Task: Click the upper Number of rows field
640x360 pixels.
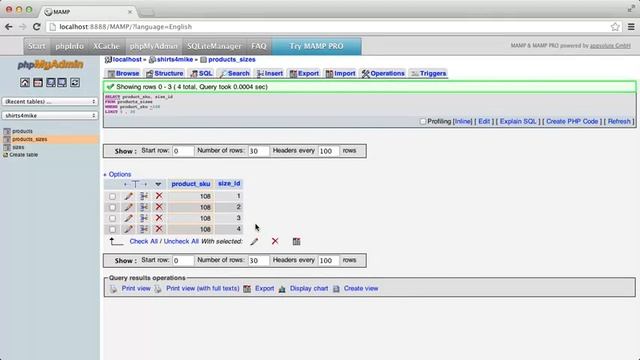Action: 259,151
